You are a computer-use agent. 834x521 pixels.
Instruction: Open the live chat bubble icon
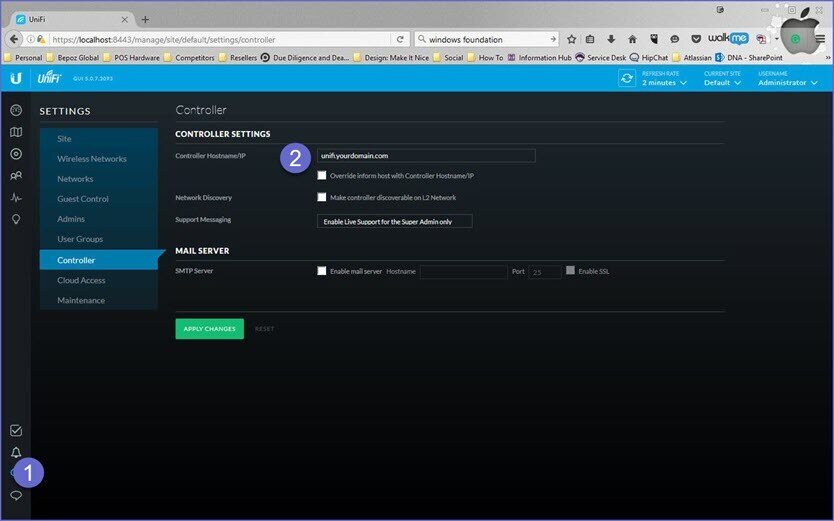16,496
